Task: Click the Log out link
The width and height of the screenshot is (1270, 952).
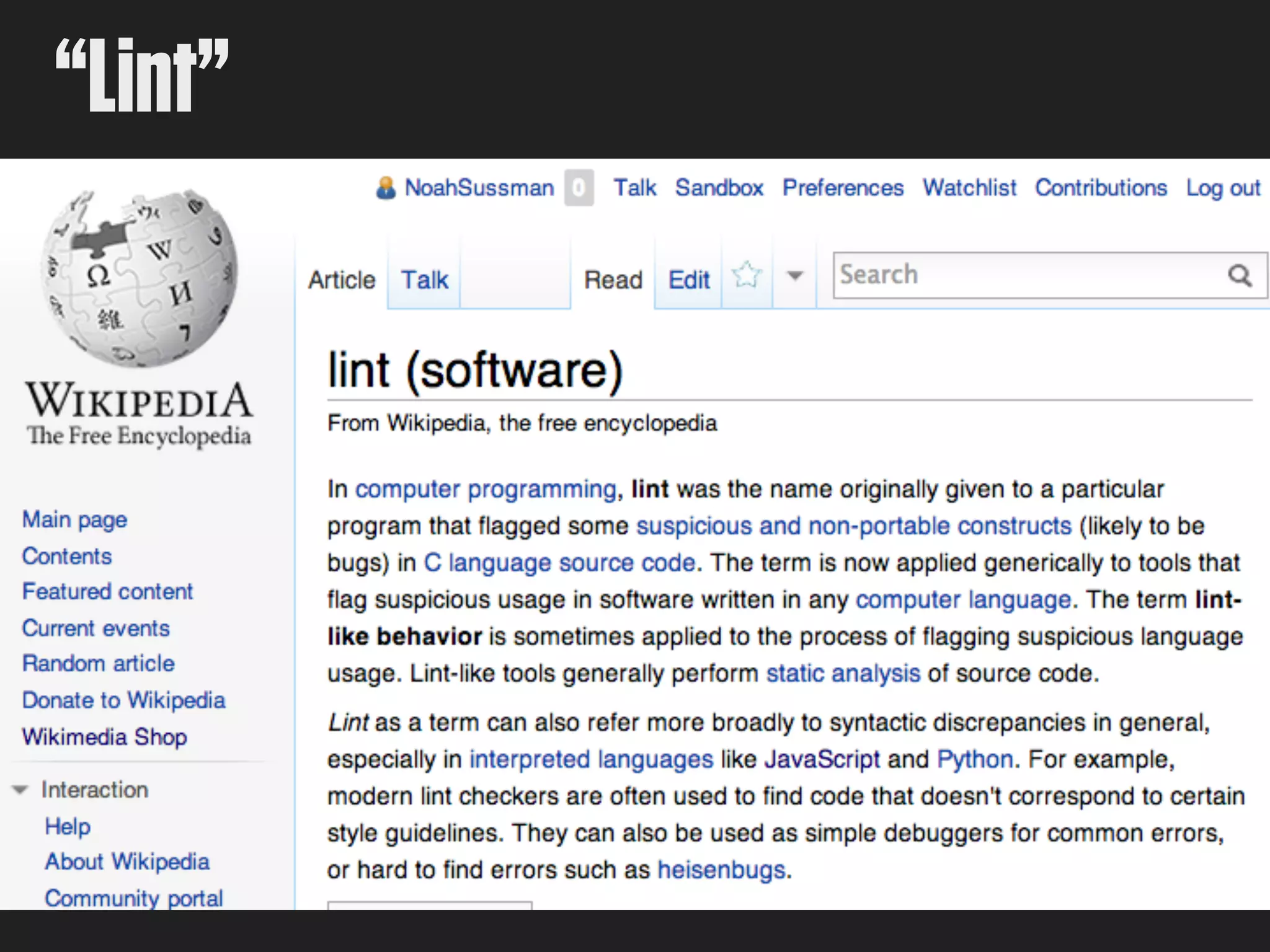Action: coord(1223,188)
